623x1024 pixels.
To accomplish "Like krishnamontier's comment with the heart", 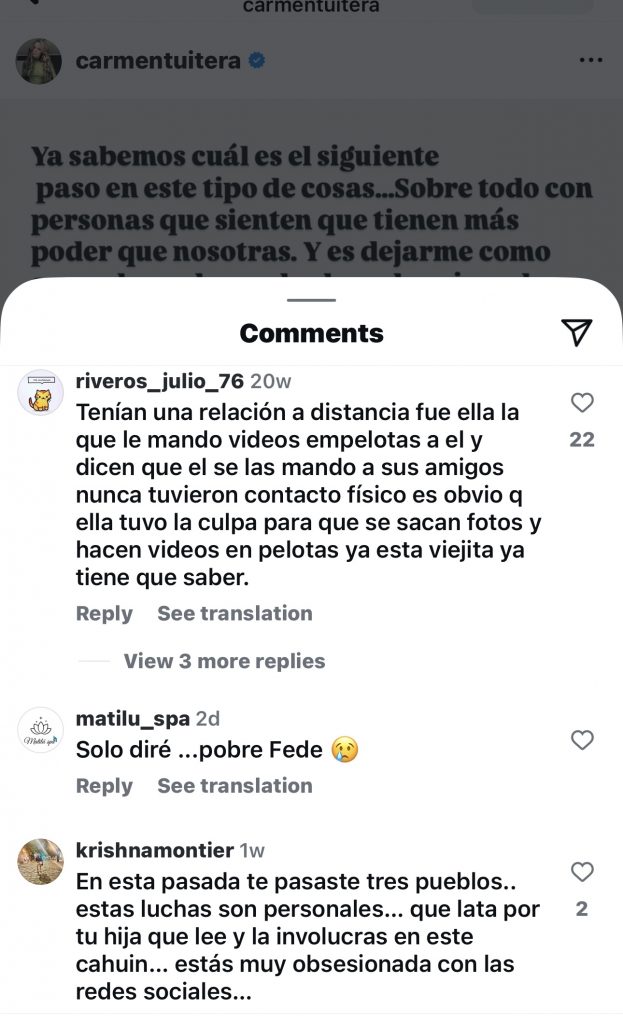I will pos(581,872).
